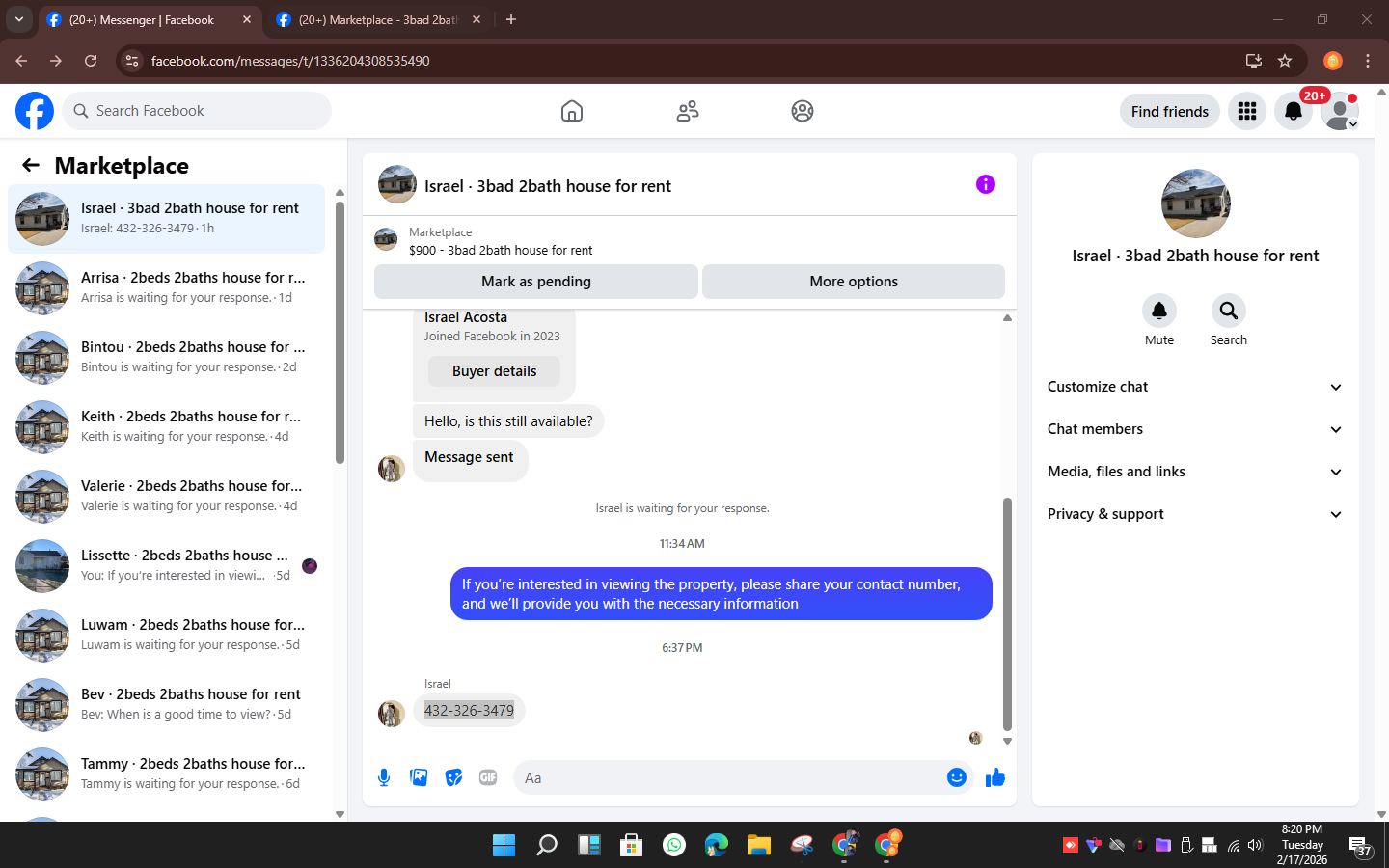1389x868 pixels.
Task: Open the Friends icon in top navigation
Action: (688, 111)
